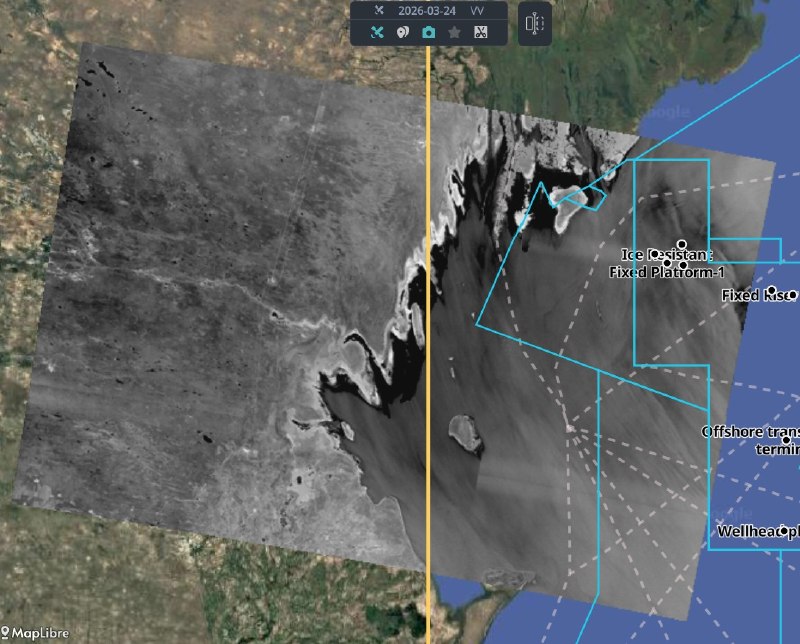Click the small satellite icon beside the date
This screenshot has width=800, height=644.
379,10
